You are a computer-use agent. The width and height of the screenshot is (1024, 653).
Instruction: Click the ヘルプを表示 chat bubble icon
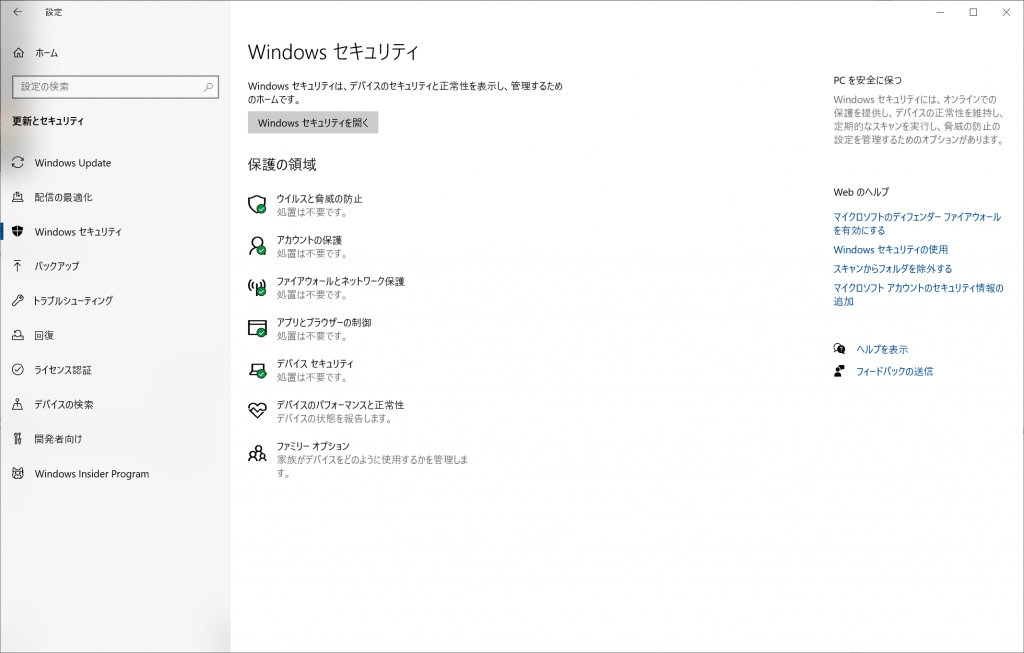pos(839,349)
